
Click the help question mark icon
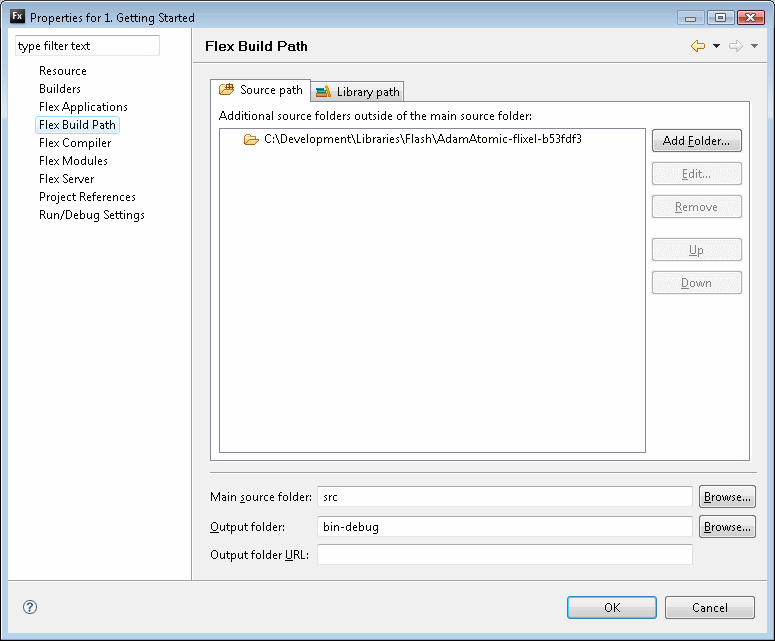click(x=30, y=607)
